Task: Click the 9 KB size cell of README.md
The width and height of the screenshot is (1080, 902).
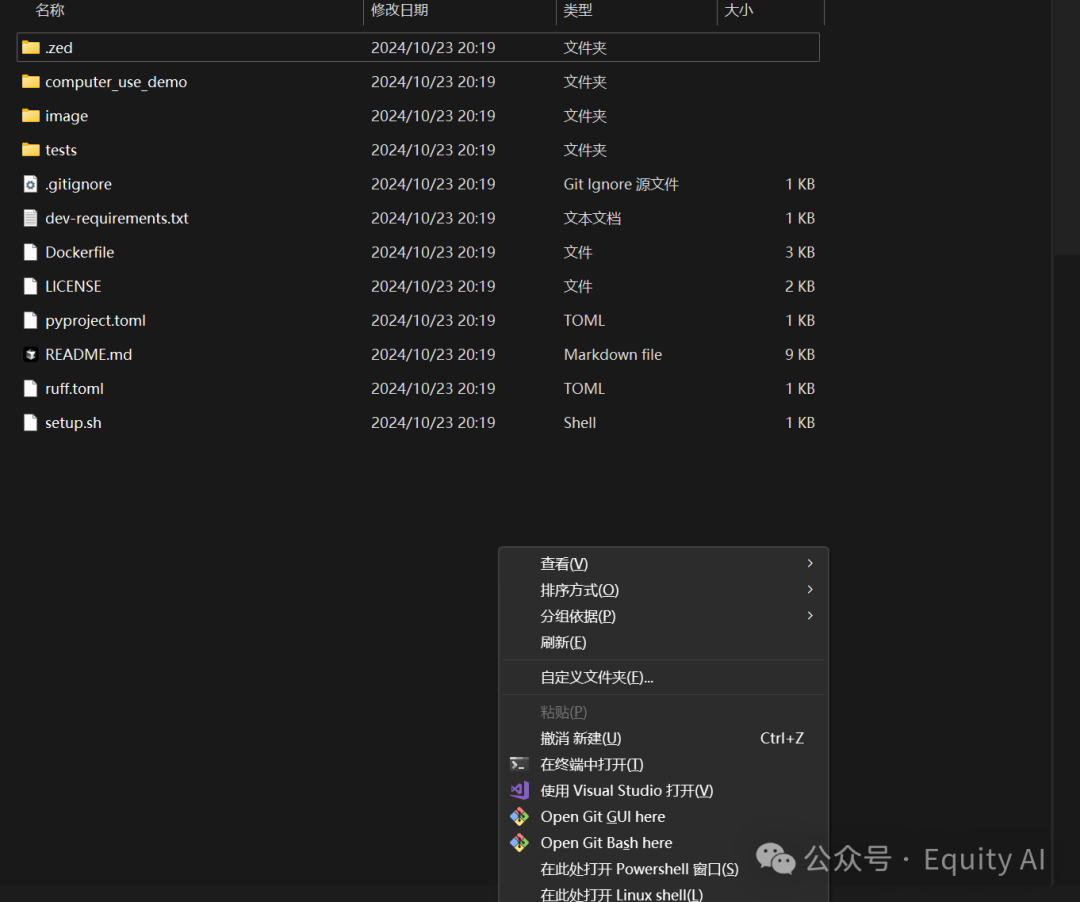Action: click(800, 355)
